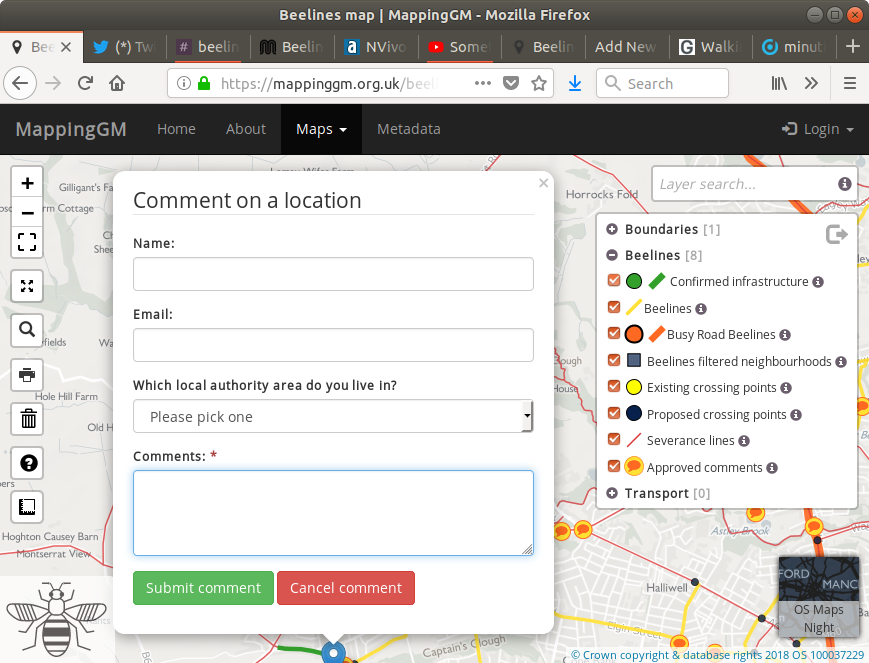The width and height of the screenshot is (869, 663).
Task: Click the info icon next to Severance lines
Action: 745,441
